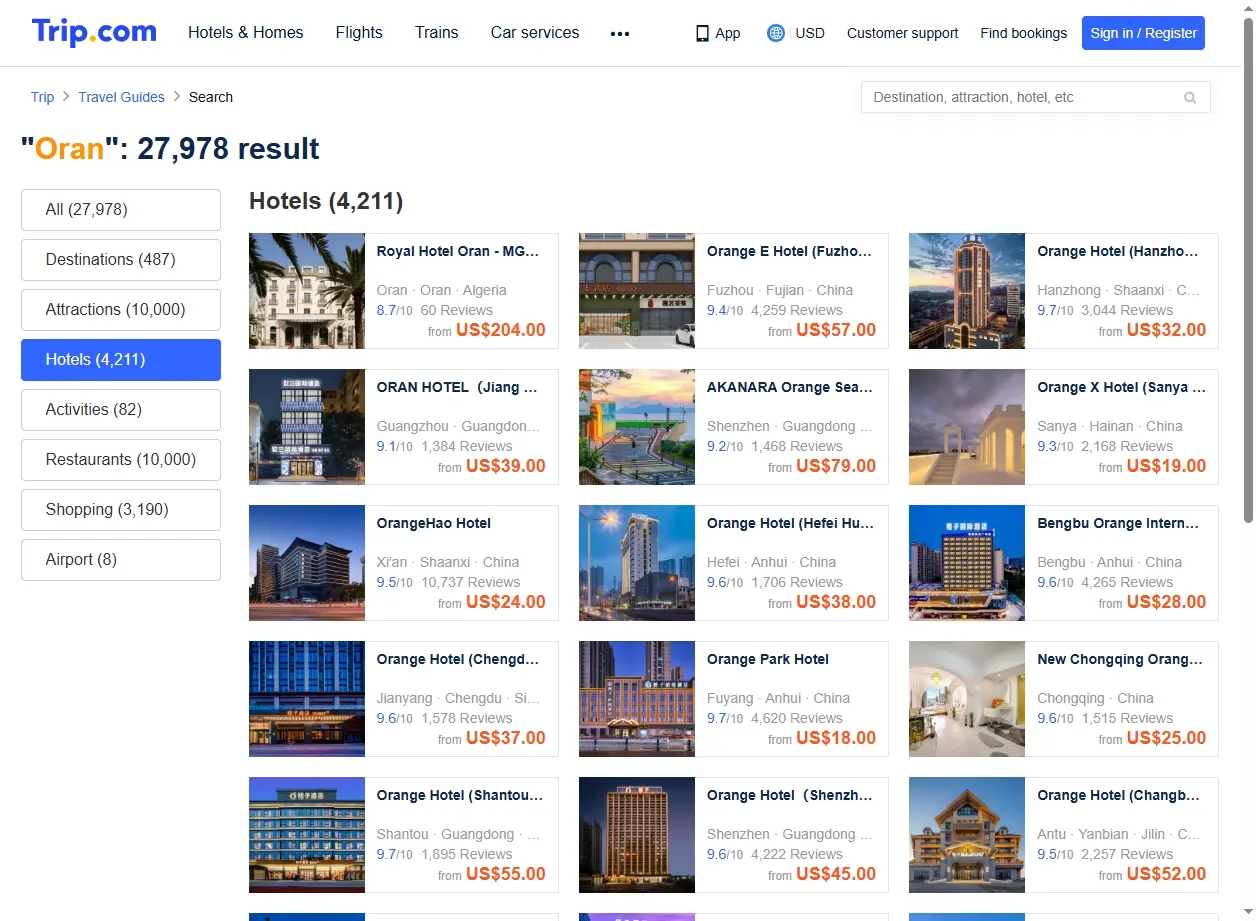The image size is (1256, 921).
Task: Click the Oran · Oran · Algeria location
Action: pyautogui.click(x=442, y=290)
